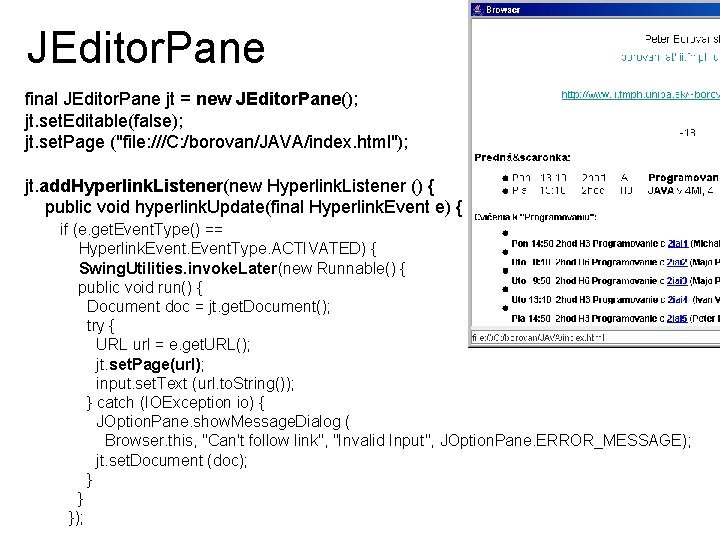This screenshot has height=540, width=720.
Task: Click the JOptionPane.showMessageDialog line
Action: pos(223,422)
